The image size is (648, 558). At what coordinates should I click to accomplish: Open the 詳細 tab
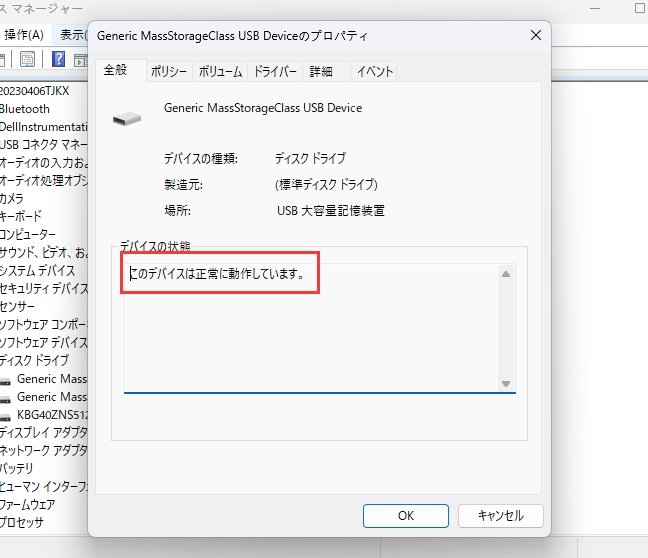pos(326,72)
